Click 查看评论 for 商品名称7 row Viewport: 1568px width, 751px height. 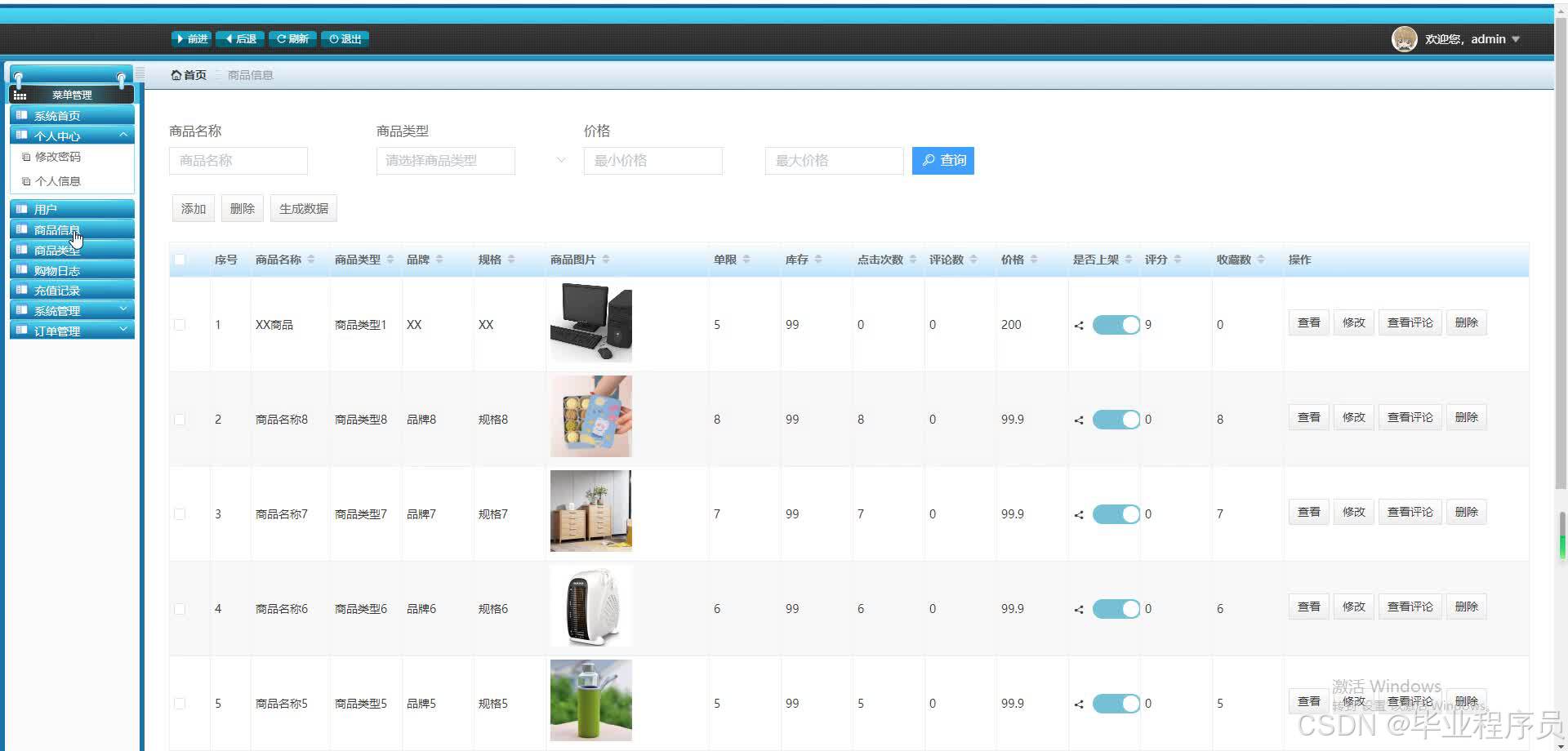1410,512
